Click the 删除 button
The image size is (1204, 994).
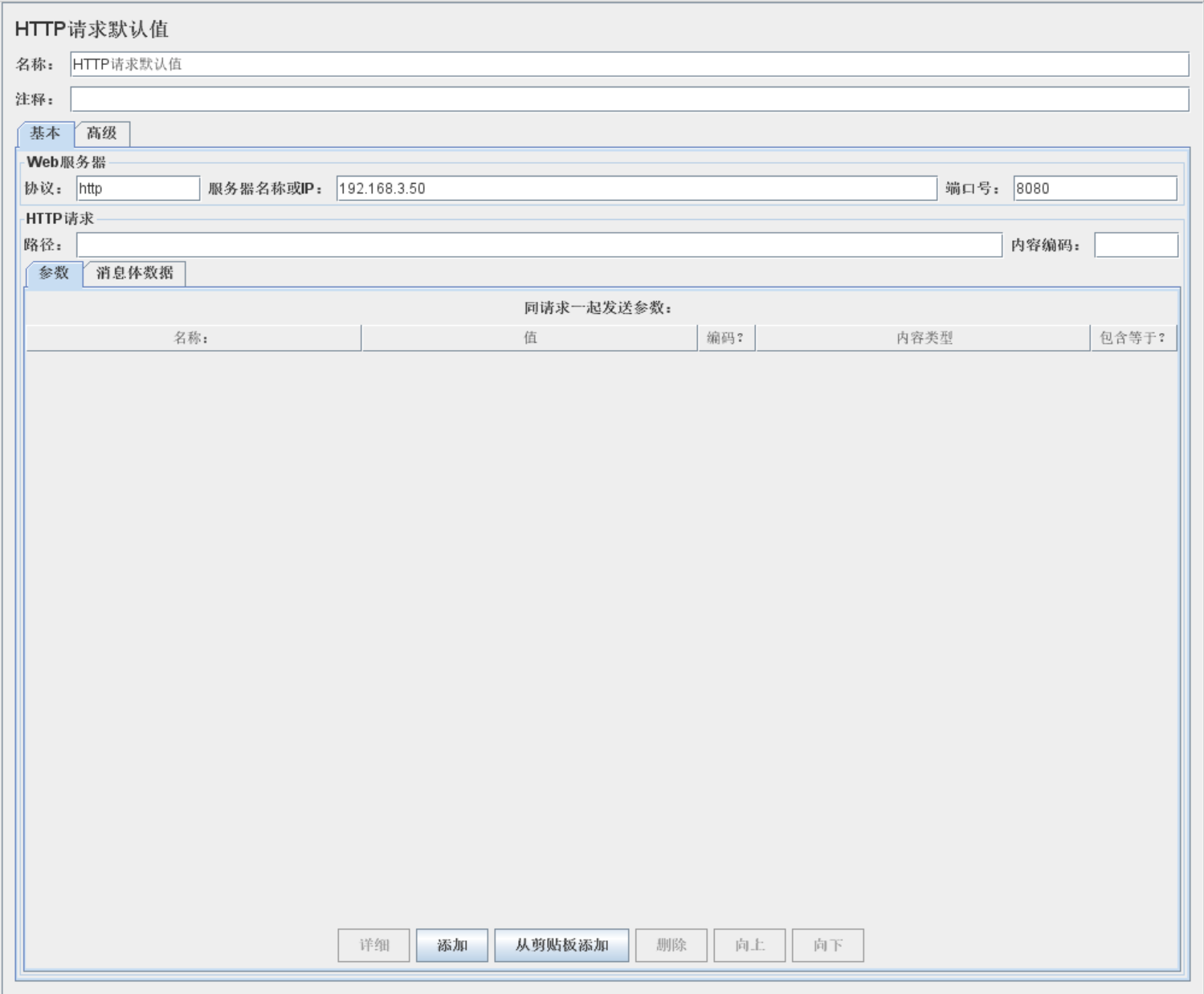click(671, 945)
